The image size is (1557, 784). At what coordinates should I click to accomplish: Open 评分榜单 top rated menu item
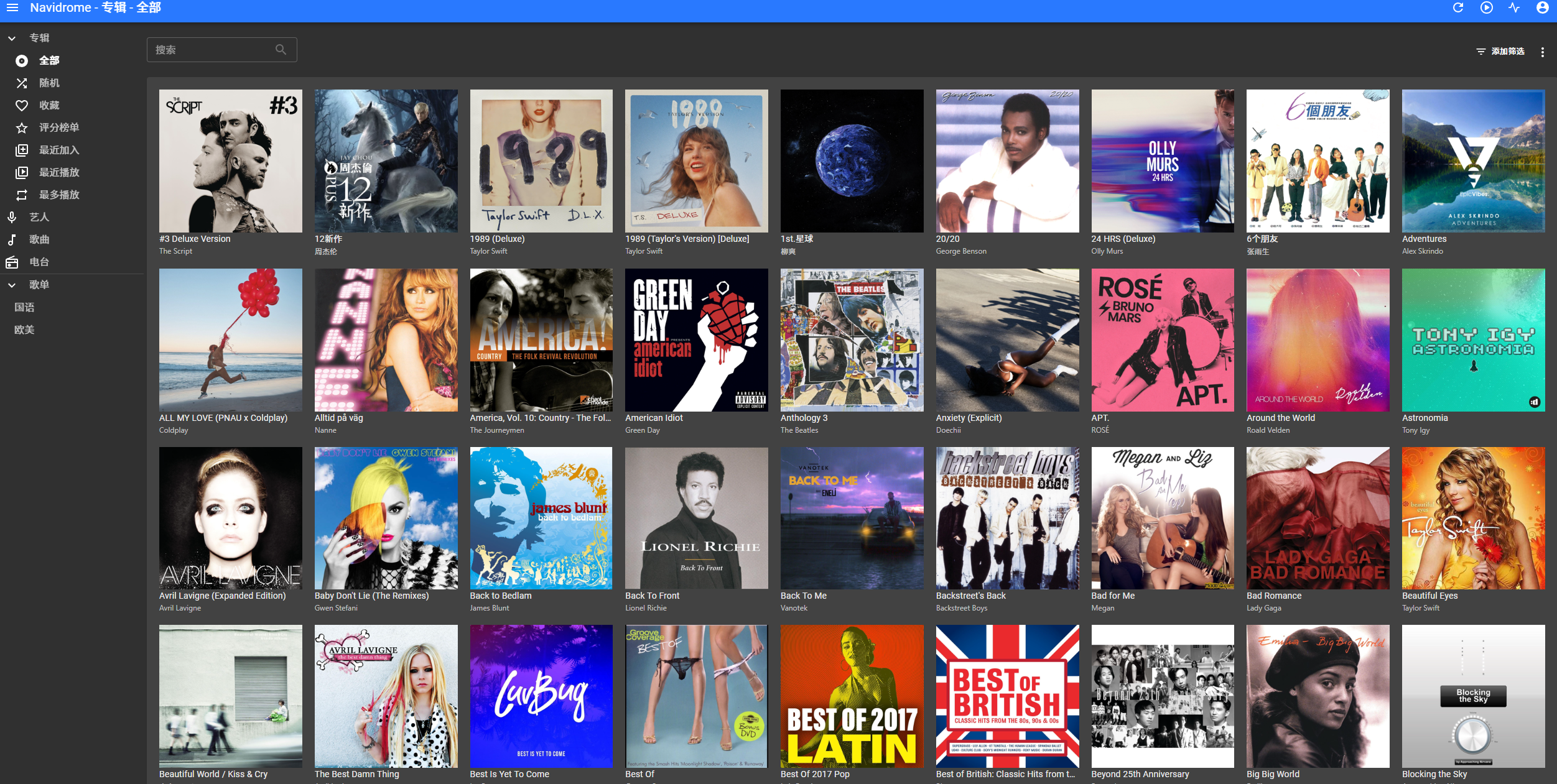(x=72, y=127)
